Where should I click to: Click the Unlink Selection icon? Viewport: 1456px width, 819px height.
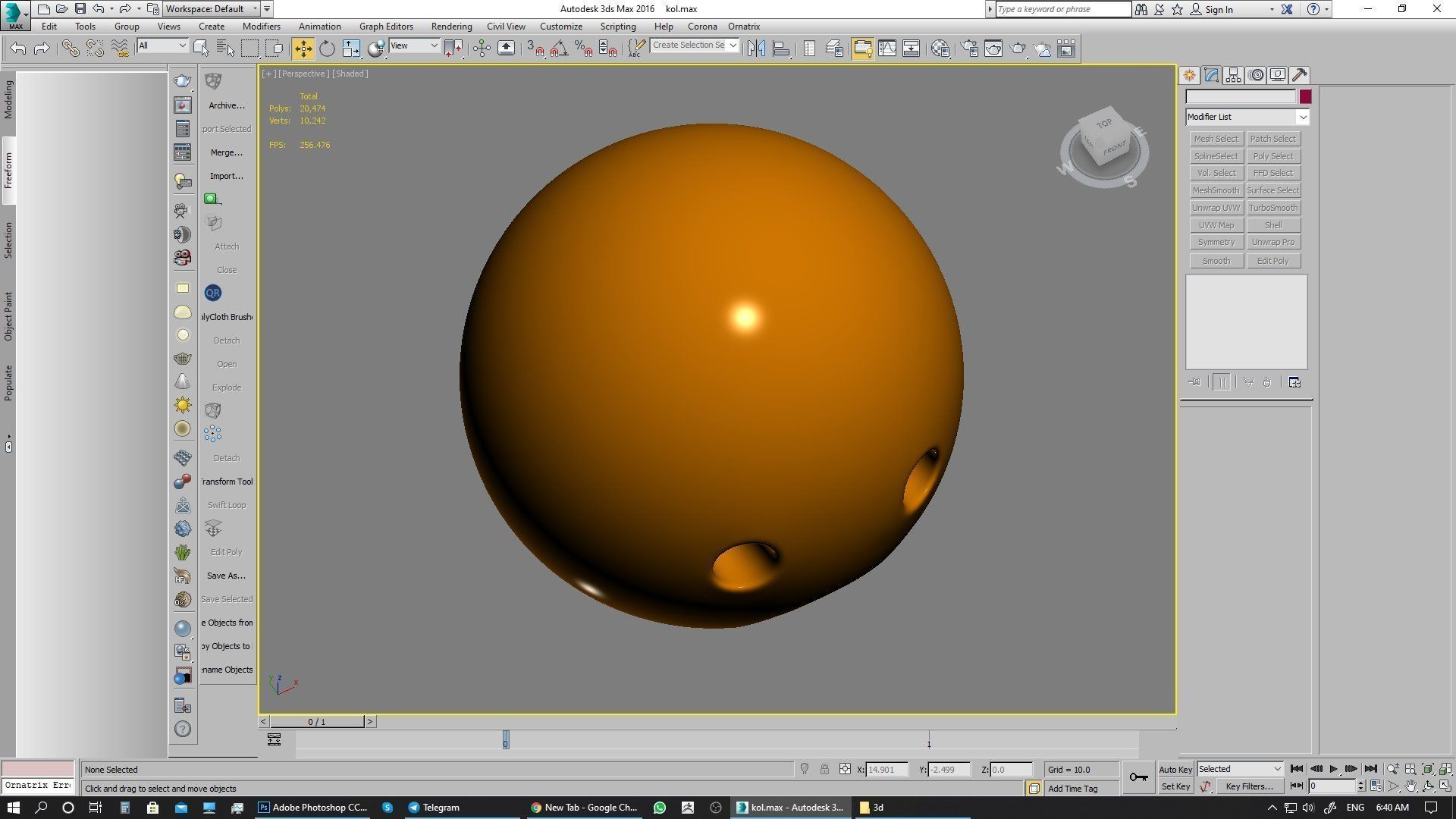95,49
